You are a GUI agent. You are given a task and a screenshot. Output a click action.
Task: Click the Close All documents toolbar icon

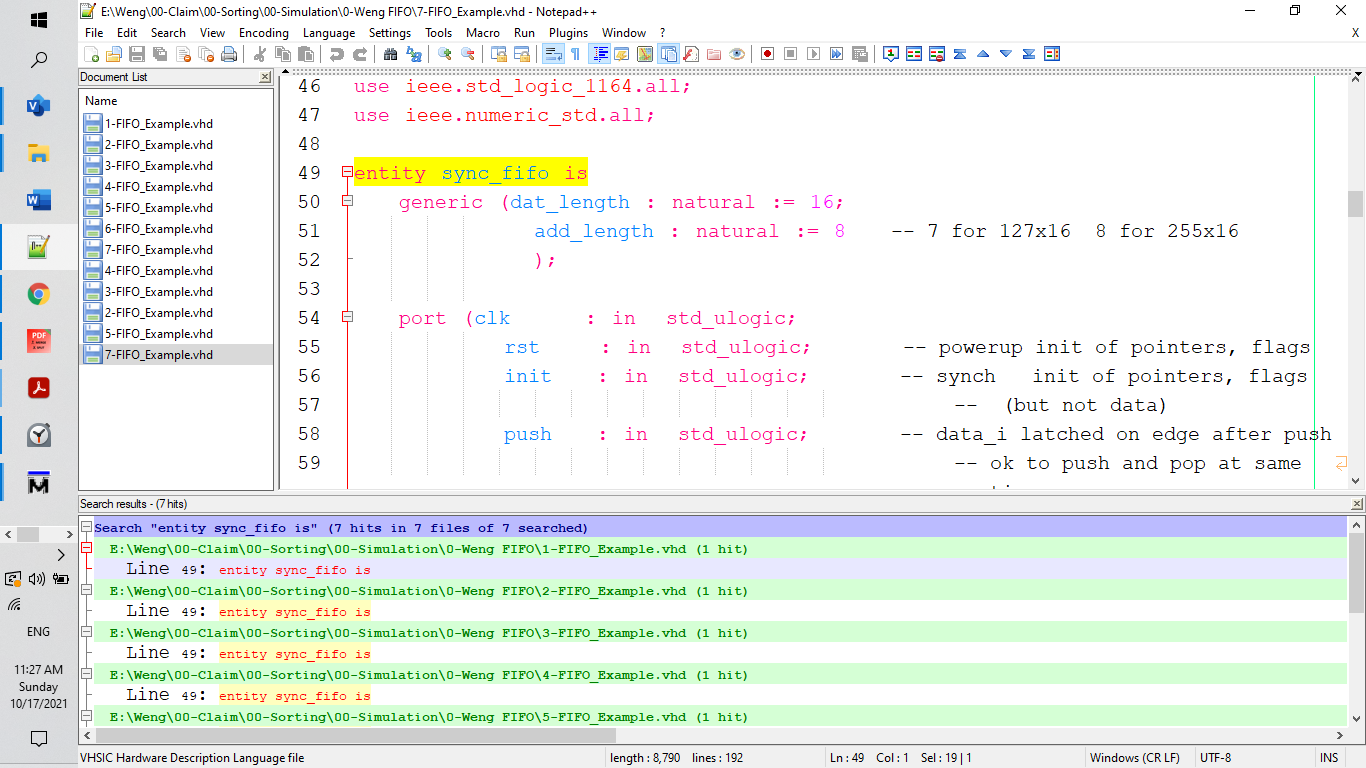click(206, 54)
